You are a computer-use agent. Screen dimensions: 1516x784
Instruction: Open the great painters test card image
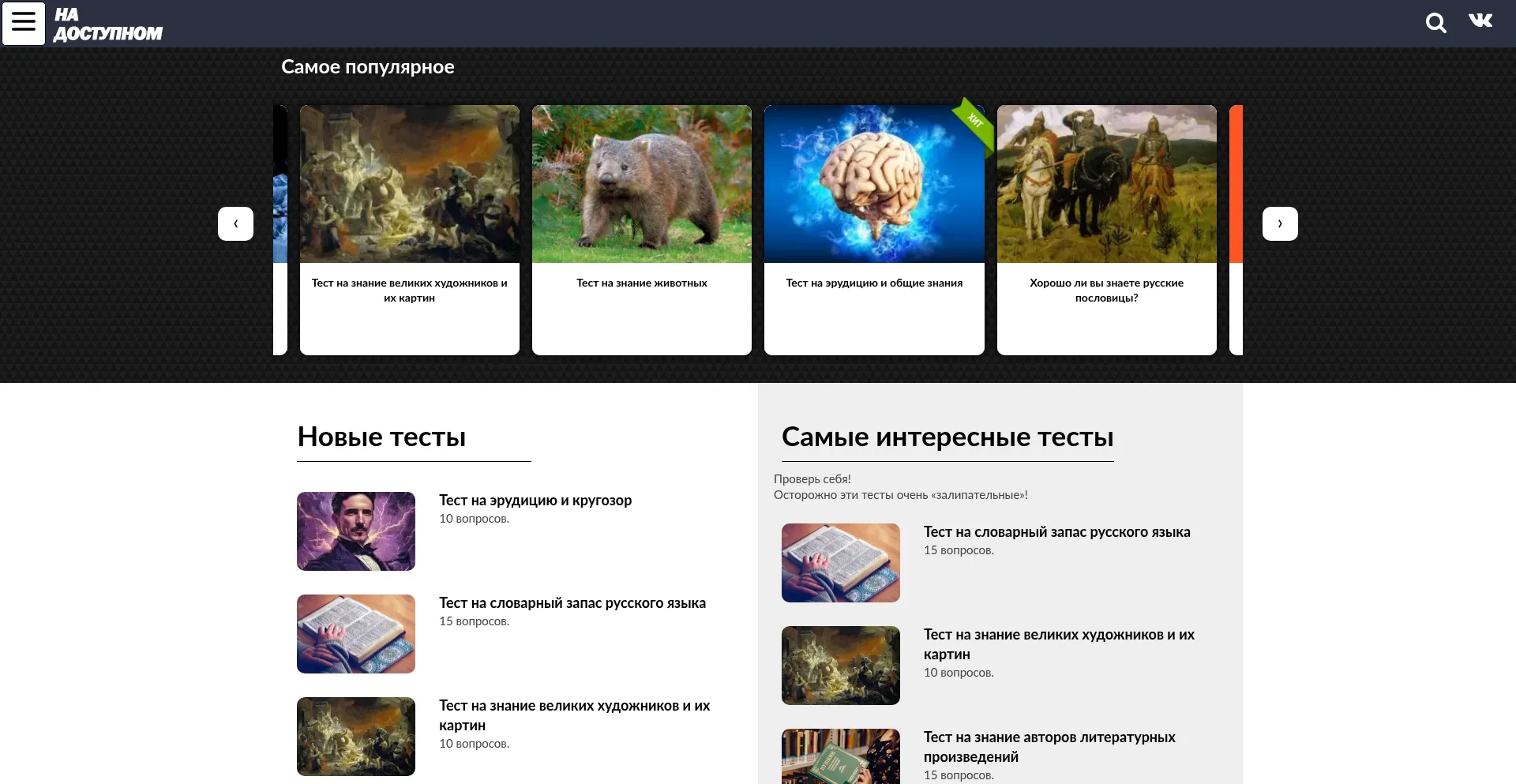(x=409, y=184)
